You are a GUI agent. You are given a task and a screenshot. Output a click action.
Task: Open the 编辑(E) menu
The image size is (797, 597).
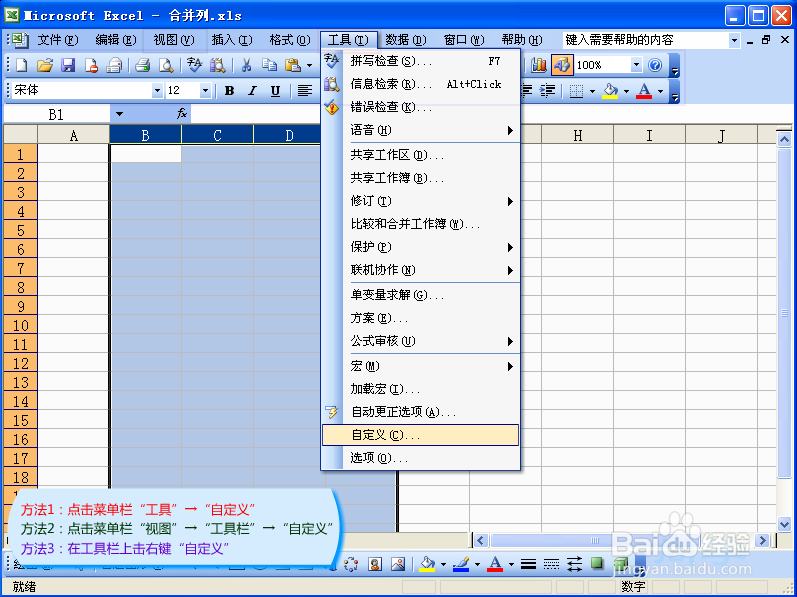(116, 40)
